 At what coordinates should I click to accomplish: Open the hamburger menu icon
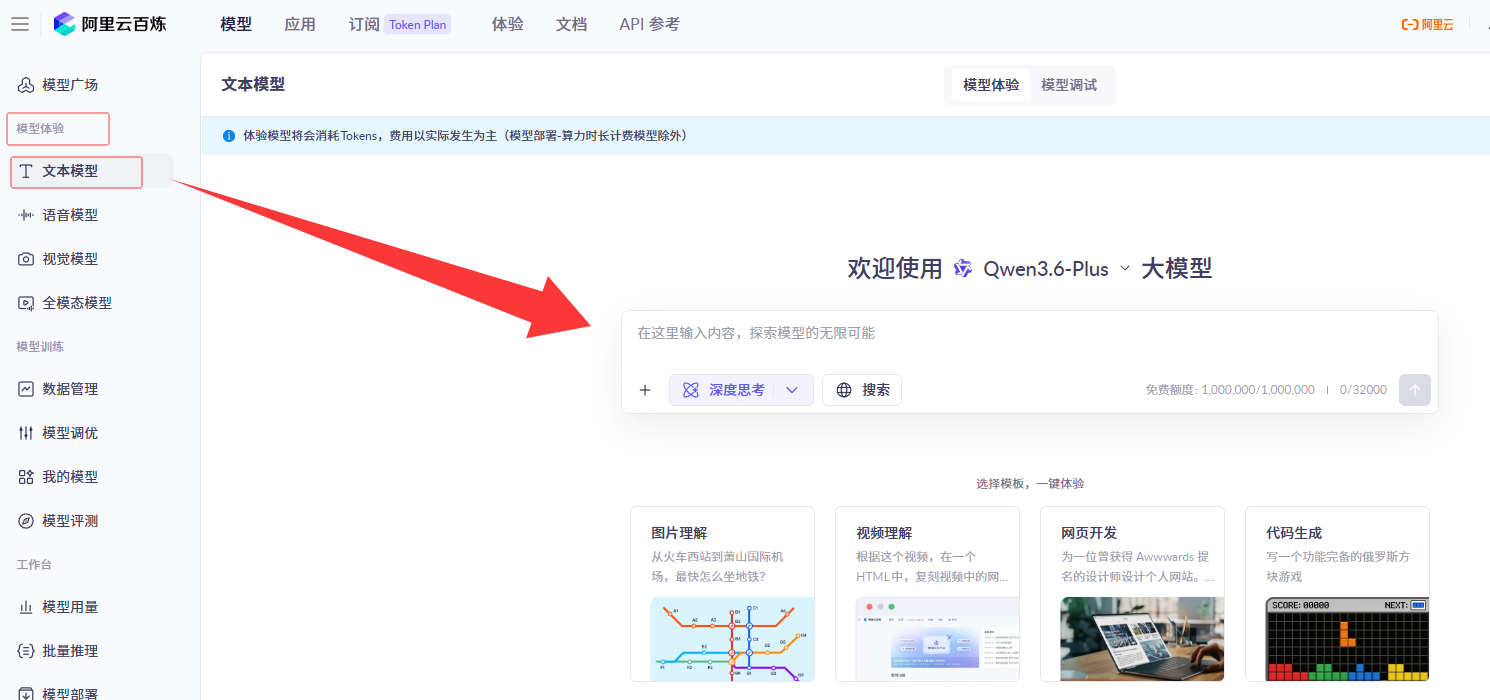click(20, 24)
